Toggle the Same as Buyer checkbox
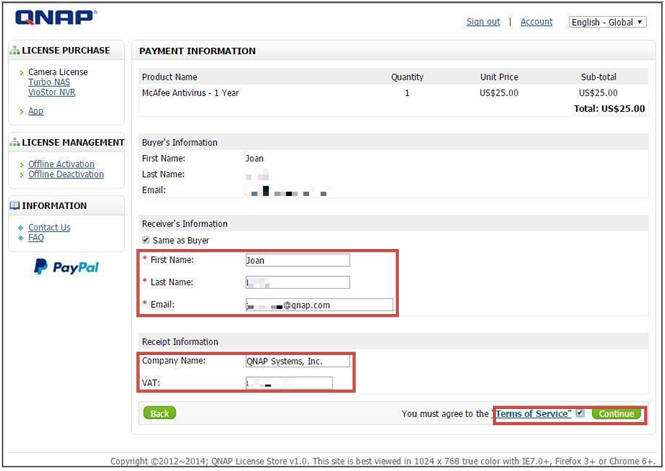Viewport: 665px width, 471px height. pos(146,240)
